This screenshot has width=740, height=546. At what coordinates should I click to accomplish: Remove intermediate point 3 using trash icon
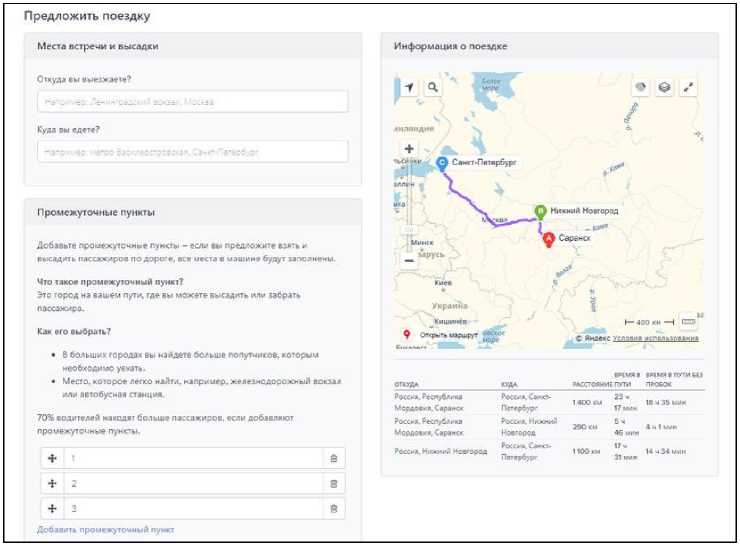(334, 509)
